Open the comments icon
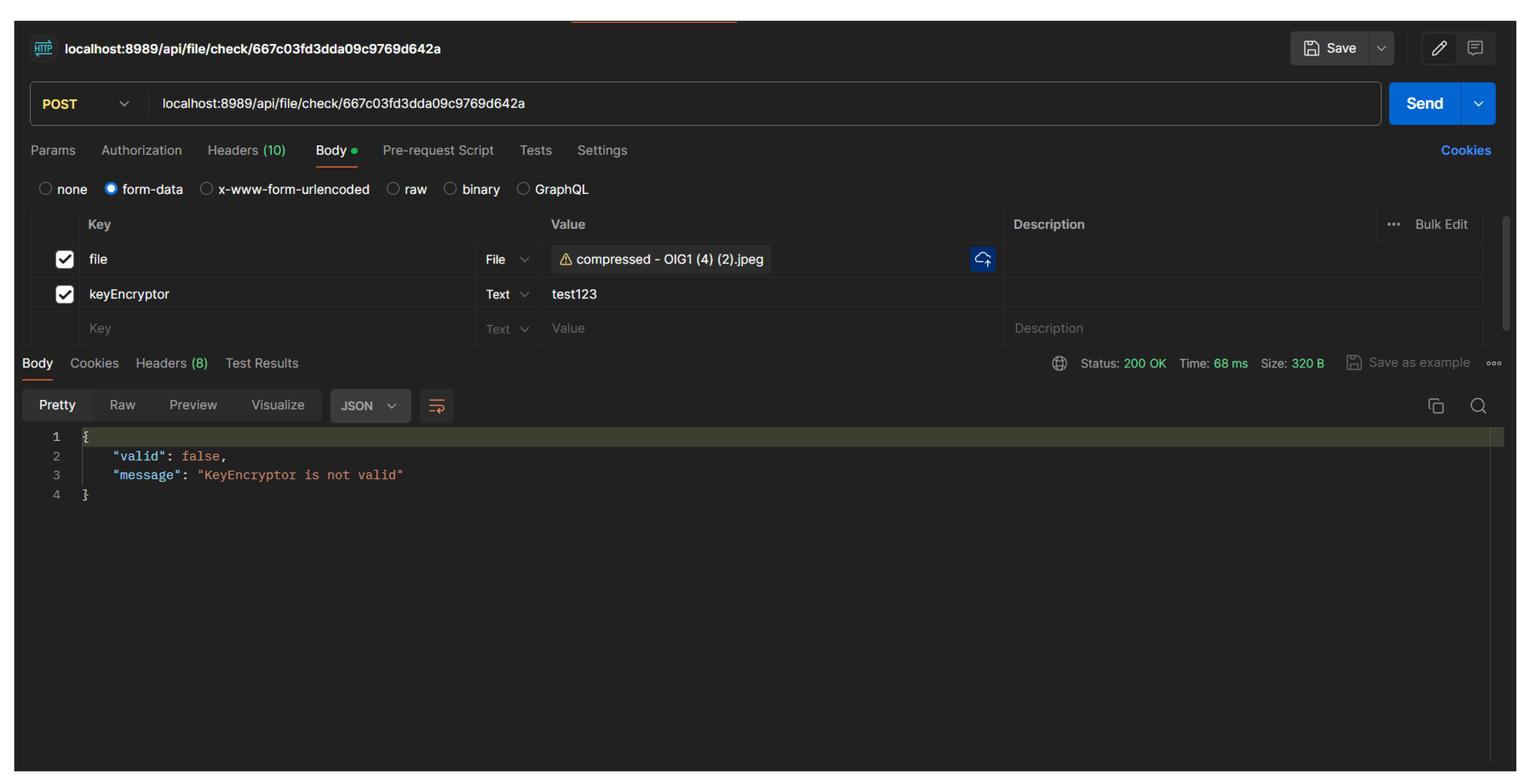 tap(1475, 48)
